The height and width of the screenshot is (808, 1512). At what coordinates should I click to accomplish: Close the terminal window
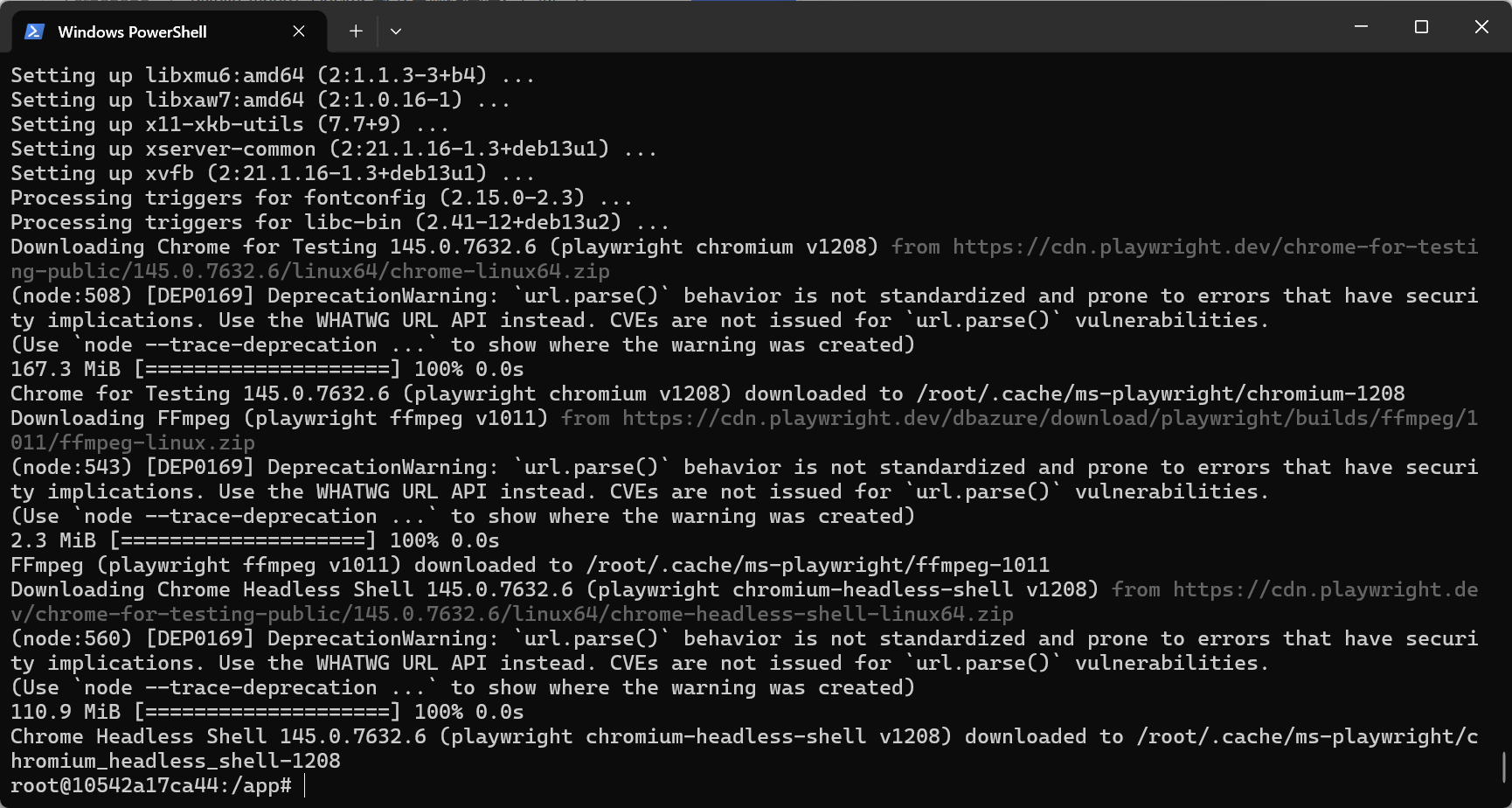(1481, 27)
